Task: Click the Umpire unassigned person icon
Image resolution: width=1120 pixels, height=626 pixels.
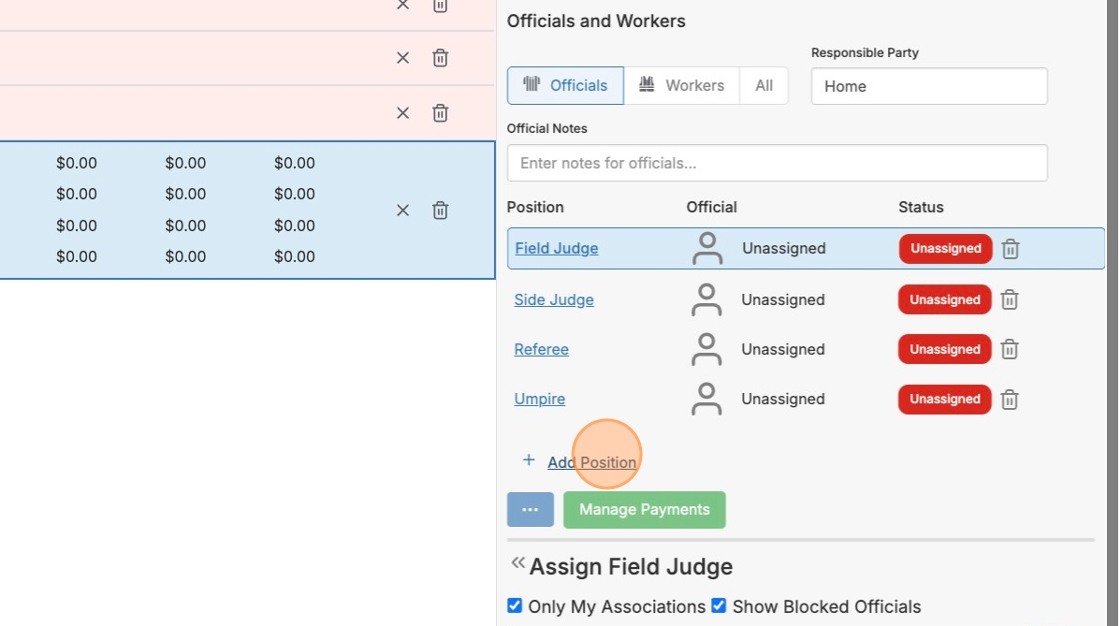Action: pos(707,399)
